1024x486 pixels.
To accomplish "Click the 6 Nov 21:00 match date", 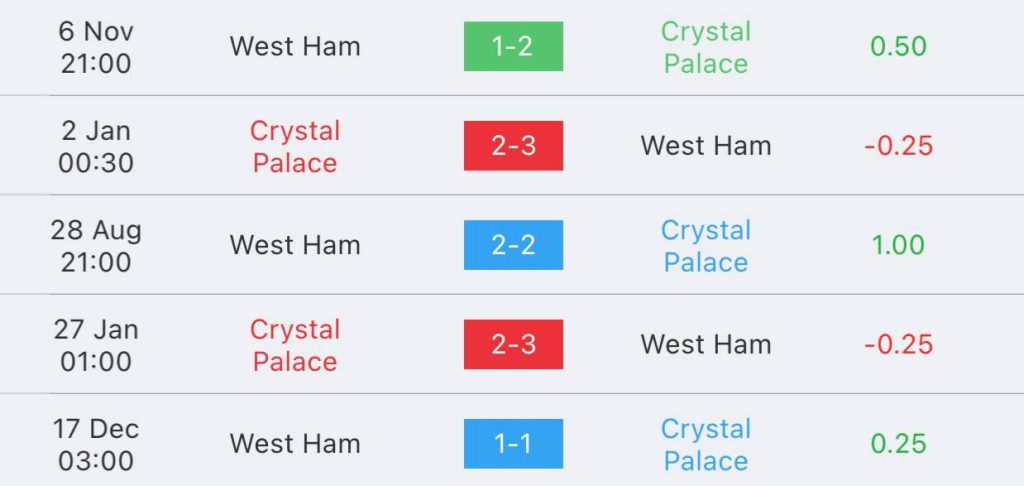I will click(x=96, y=47).
